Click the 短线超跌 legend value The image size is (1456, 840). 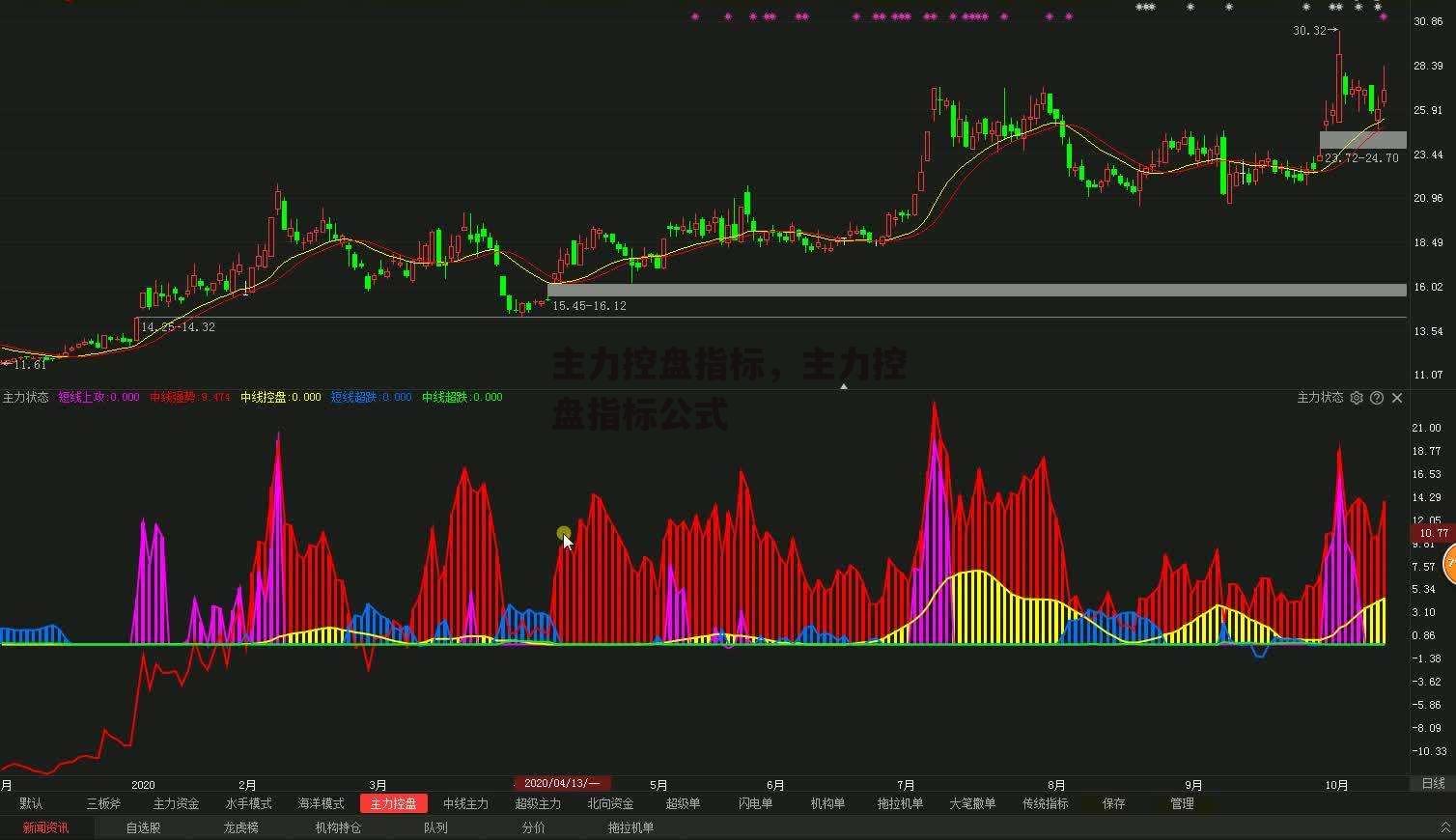coord(371,397)
